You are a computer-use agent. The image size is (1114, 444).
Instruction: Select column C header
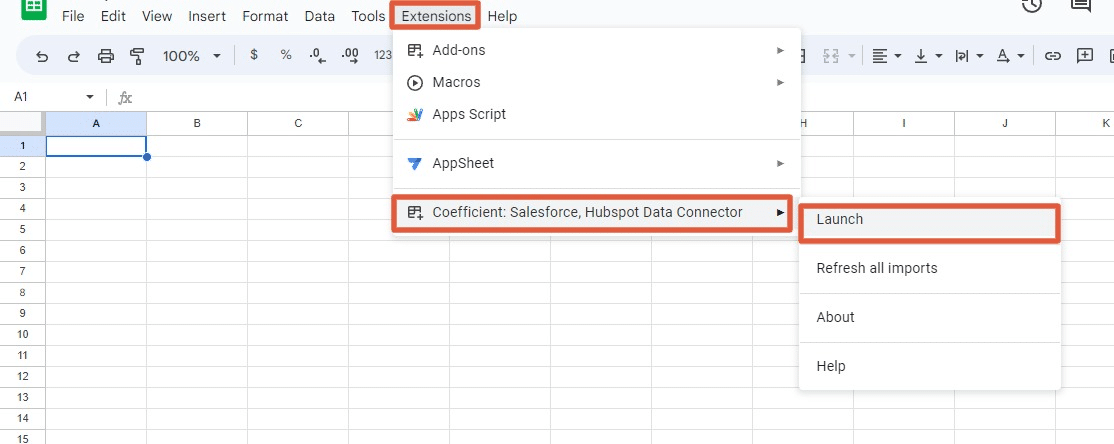(298, 124)
